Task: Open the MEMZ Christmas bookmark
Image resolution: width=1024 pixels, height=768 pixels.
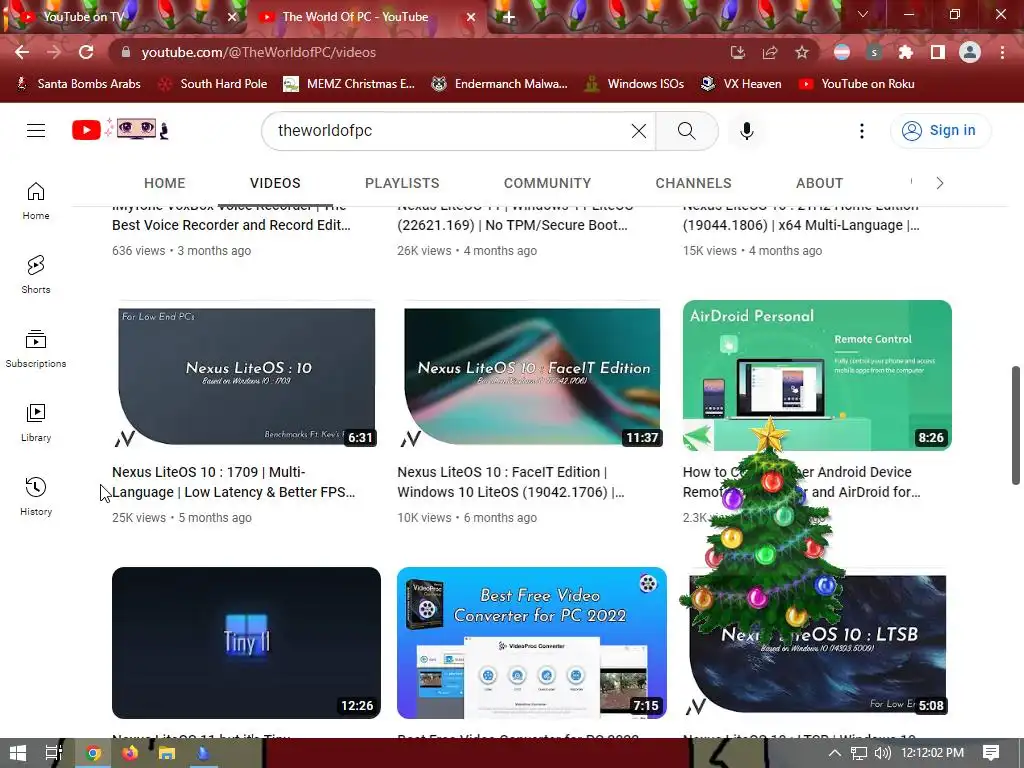Action: pos(349,84)
